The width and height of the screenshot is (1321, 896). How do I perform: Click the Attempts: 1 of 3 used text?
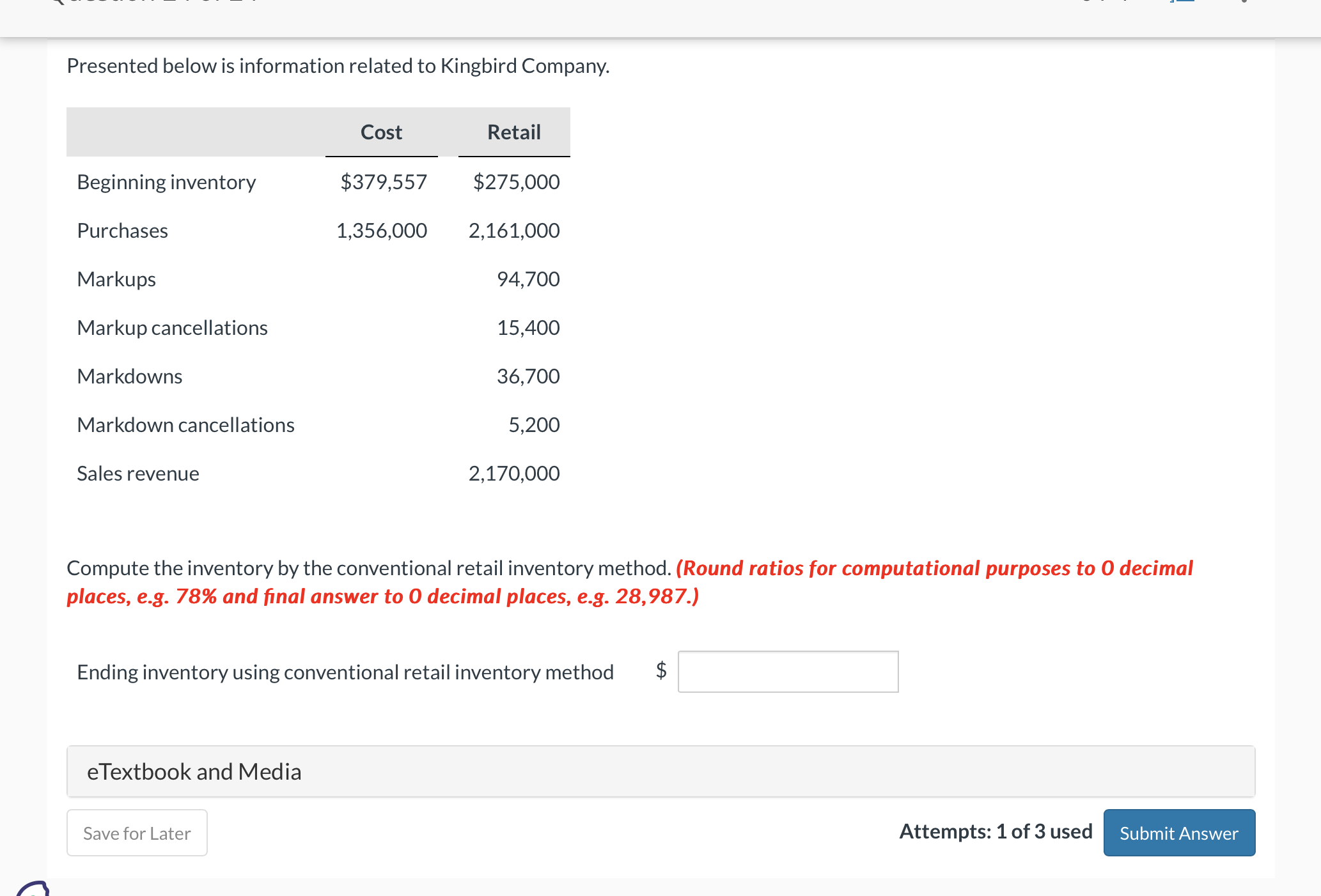coord(995,831)
